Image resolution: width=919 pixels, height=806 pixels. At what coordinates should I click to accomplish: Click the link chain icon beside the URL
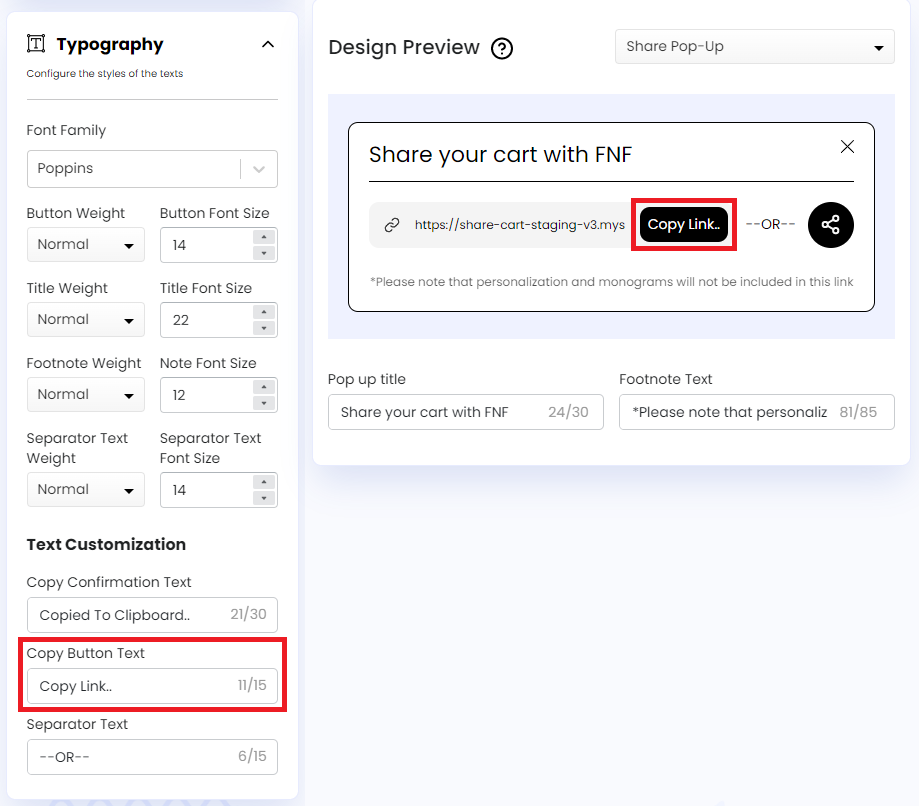(x=391, y=225)
